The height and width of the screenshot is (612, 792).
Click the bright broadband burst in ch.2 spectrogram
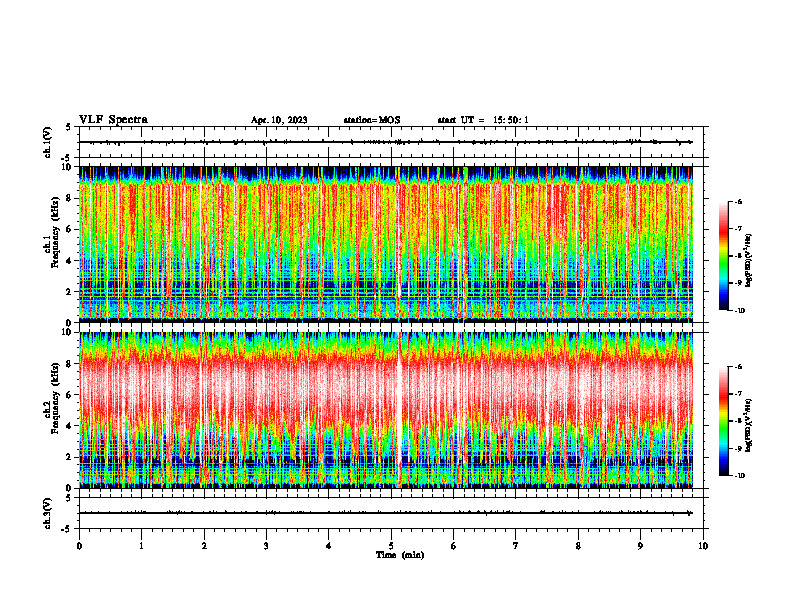(400, 410)
